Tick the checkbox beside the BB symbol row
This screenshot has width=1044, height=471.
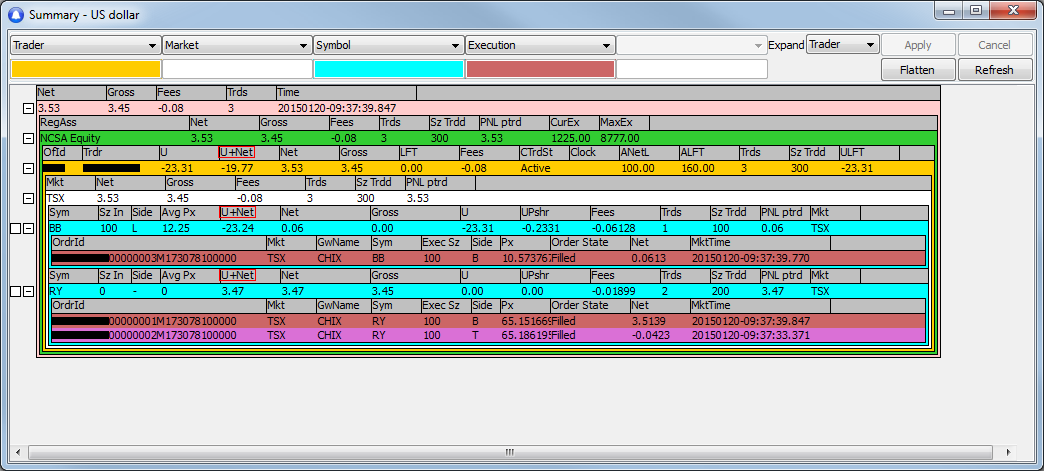14,229
